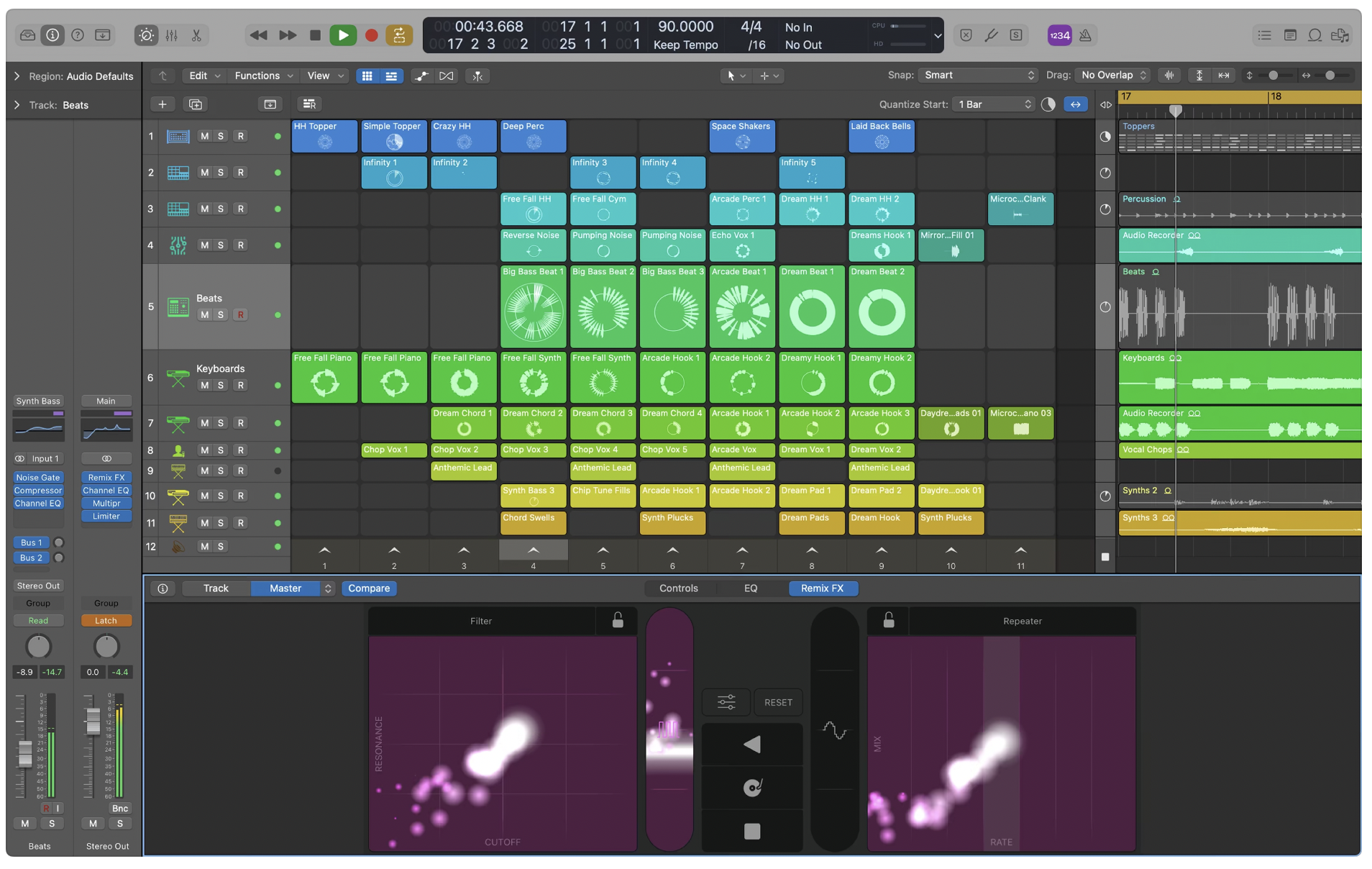Click the Scratch turntable button in Remix FX
This screenshot has height=869, width=1372.
click(x=752, y=788)
